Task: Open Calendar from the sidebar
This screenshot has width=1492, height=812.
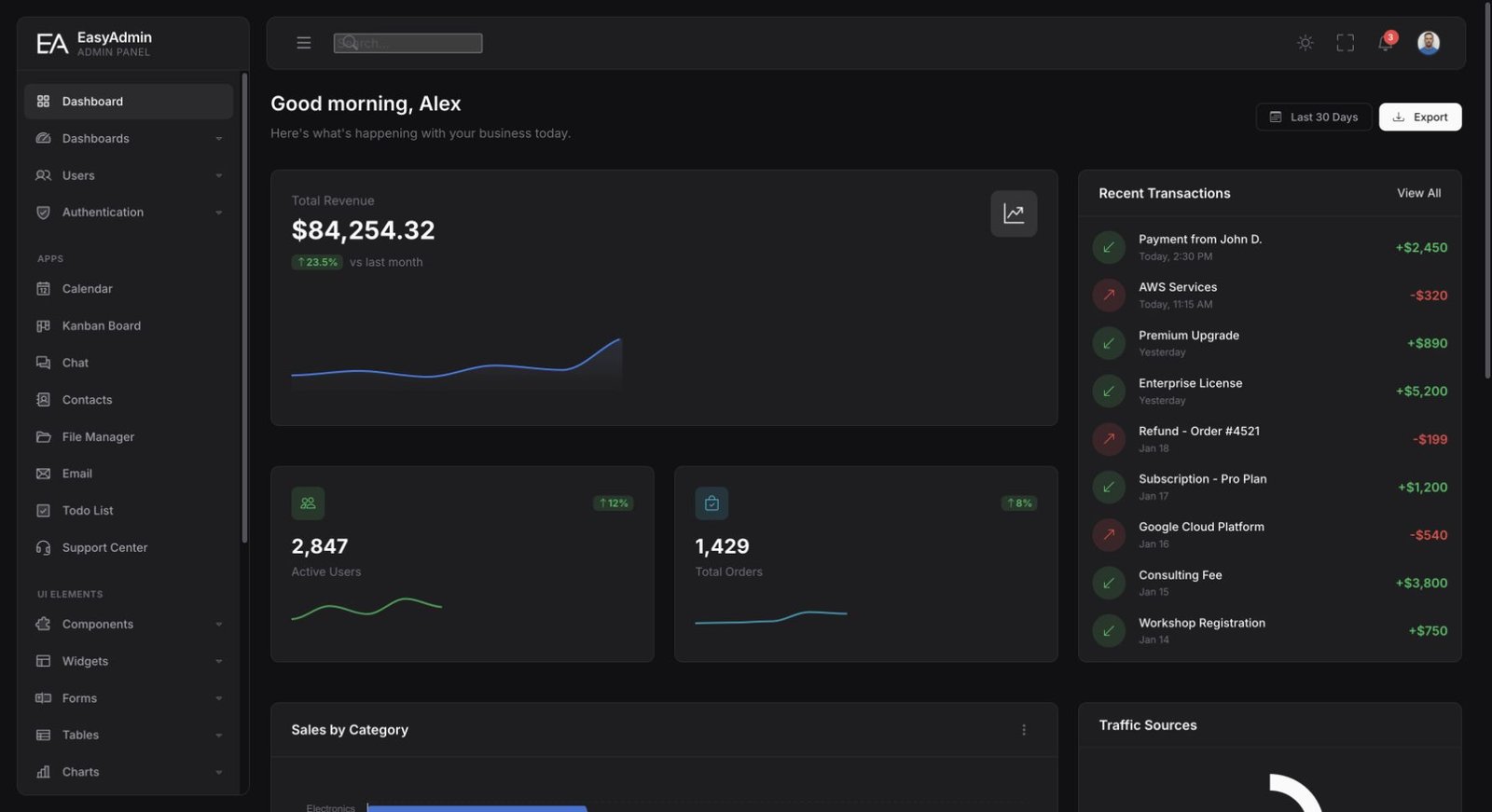Action: coord(129,289)
